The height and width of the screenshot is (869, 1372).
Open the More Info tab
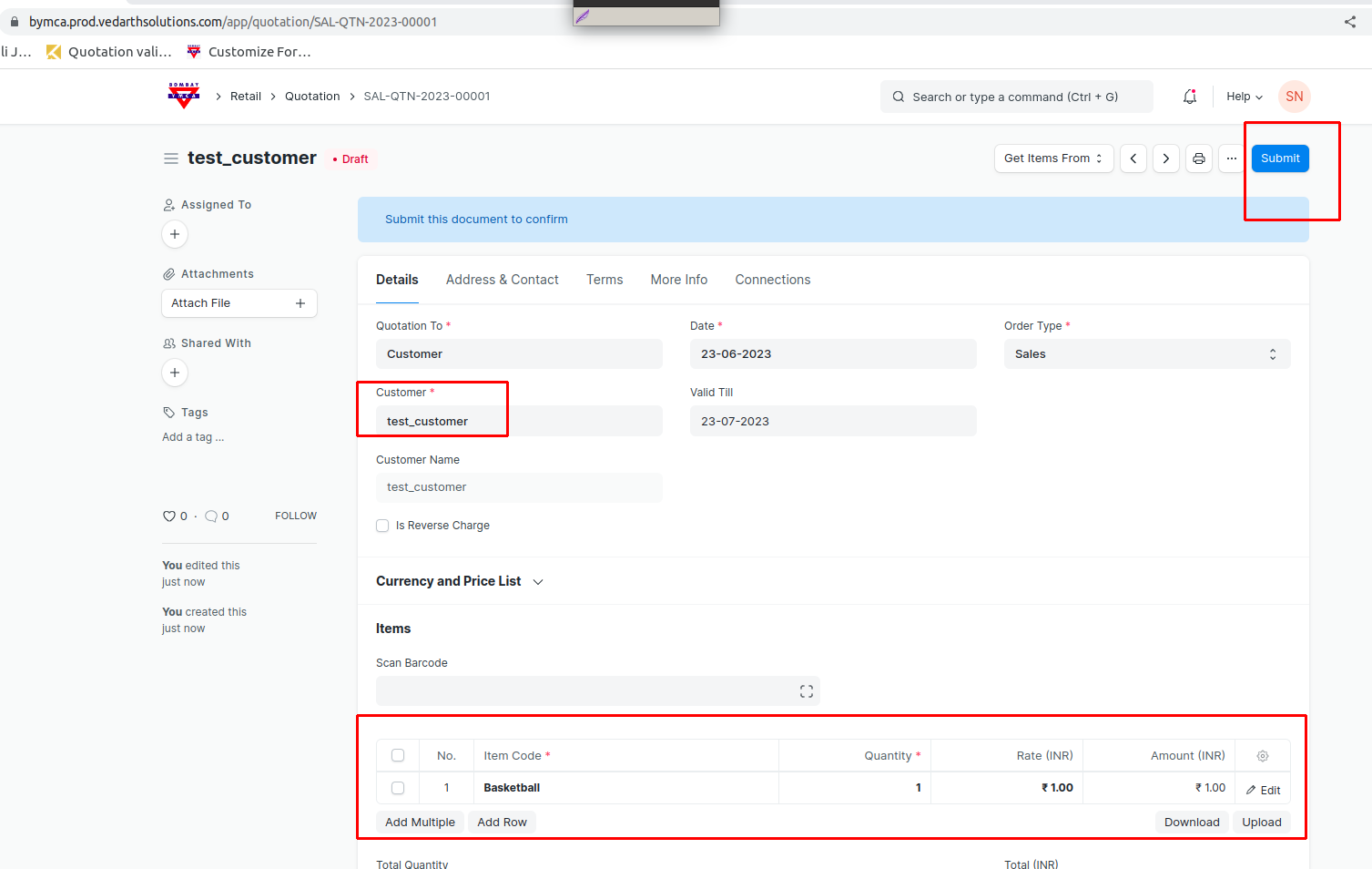(678, 280)
